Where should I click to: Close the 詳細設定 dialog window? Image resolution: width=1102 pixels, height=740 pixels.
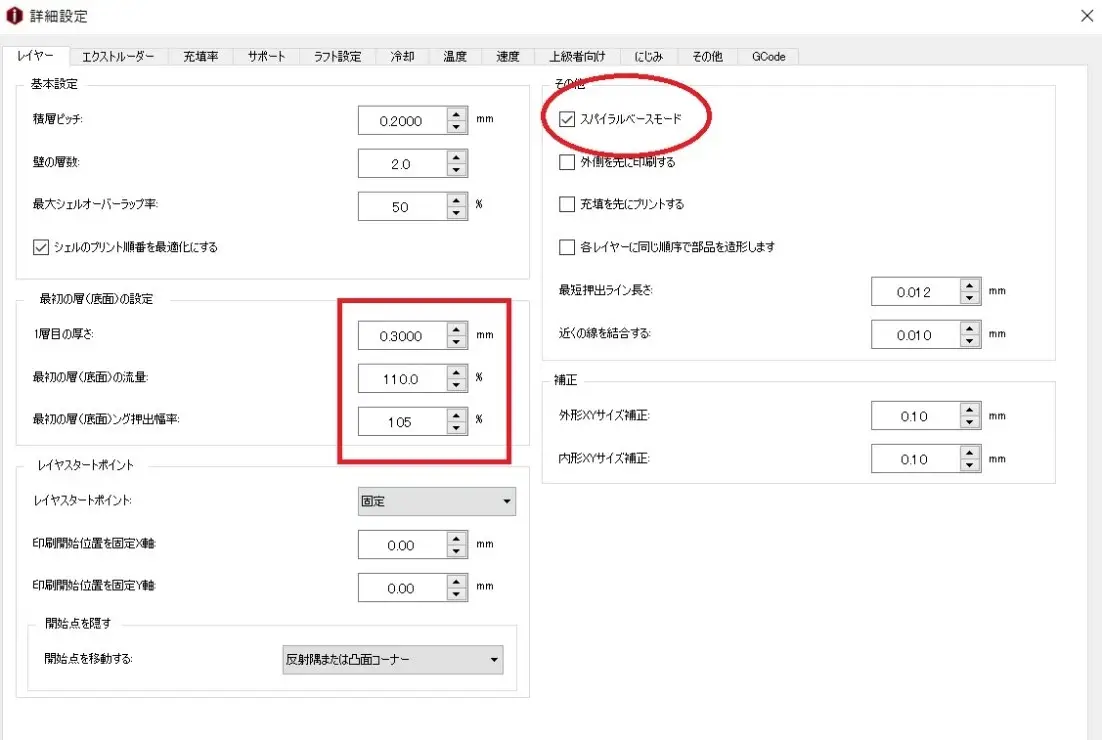1087,16
